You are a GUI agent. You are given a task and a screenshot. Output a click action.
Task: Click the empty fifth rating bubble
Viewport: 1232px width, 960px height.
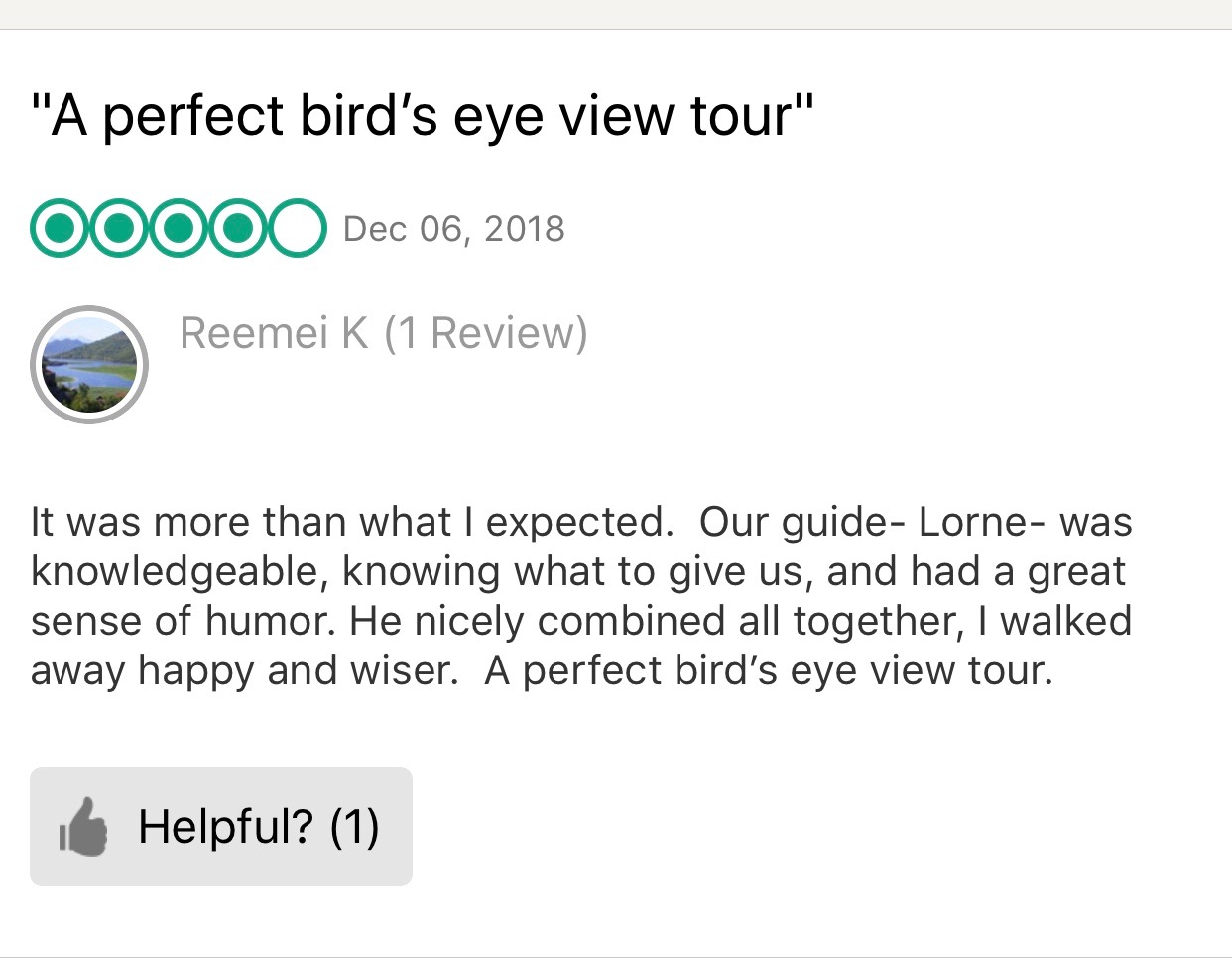pyautogui.click(x=296, y=229)
